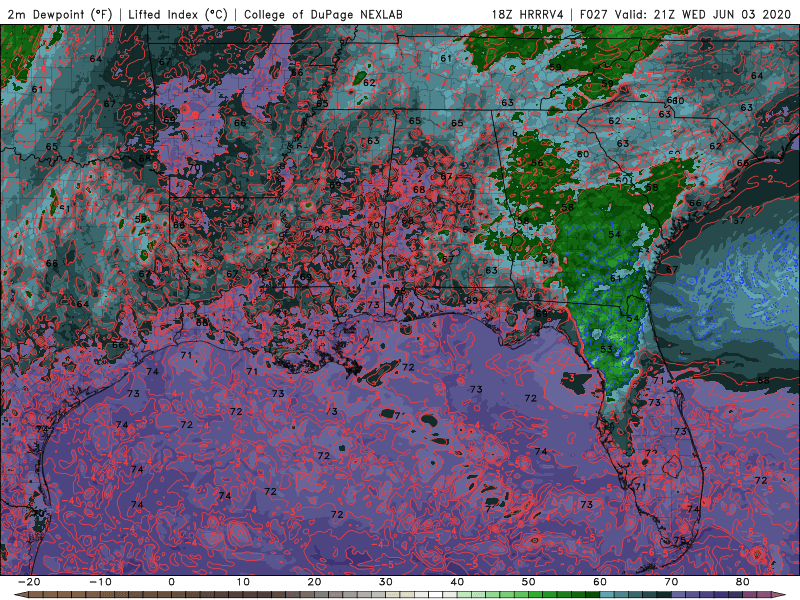Screen dimensions: 800x600
Task: Click the "70" tick label on color scale
Action: pyautogui.click(x=671, y=582)
